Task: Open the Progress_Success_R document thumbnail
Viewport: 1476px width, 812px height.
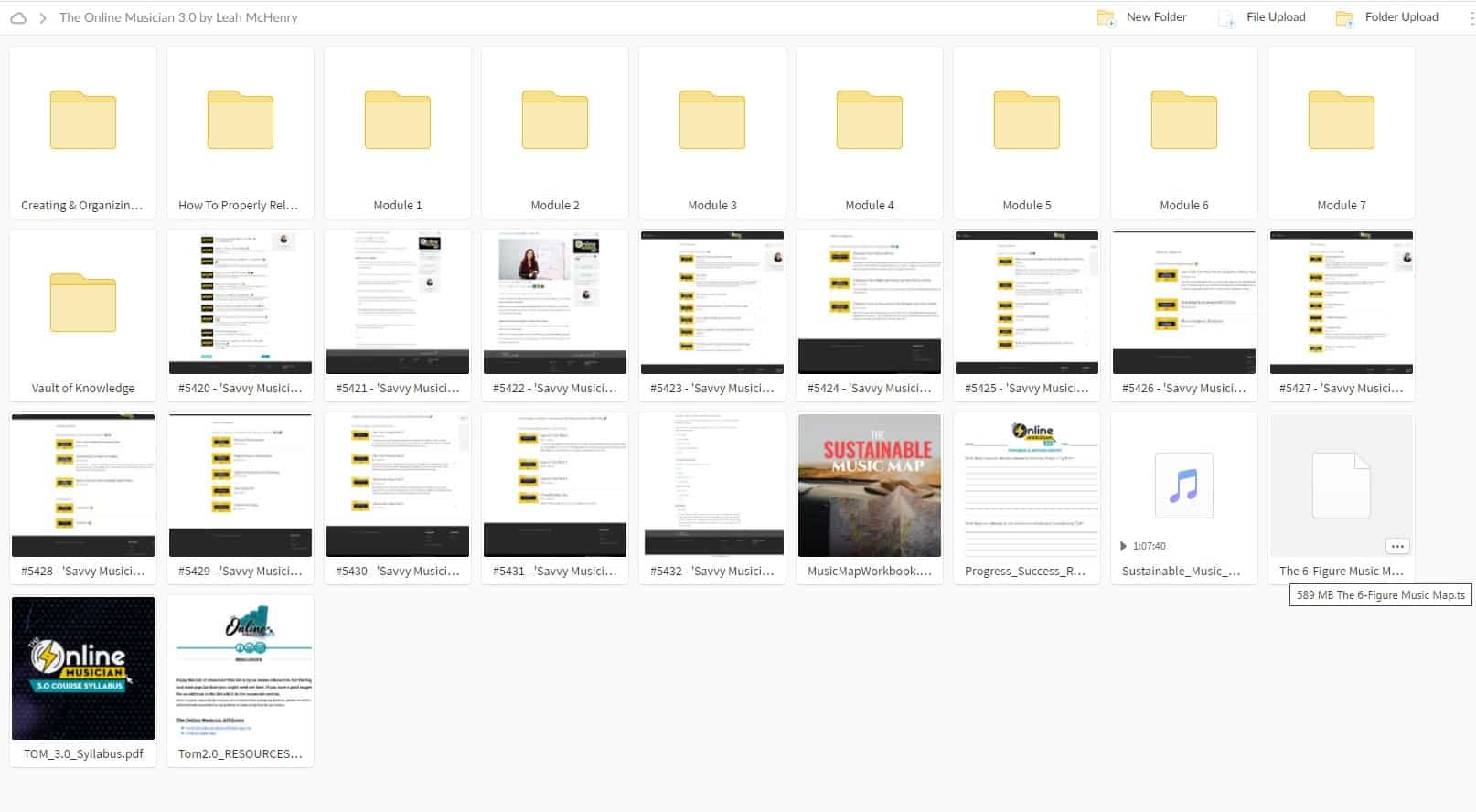Action: click(x=1026, y=485)
